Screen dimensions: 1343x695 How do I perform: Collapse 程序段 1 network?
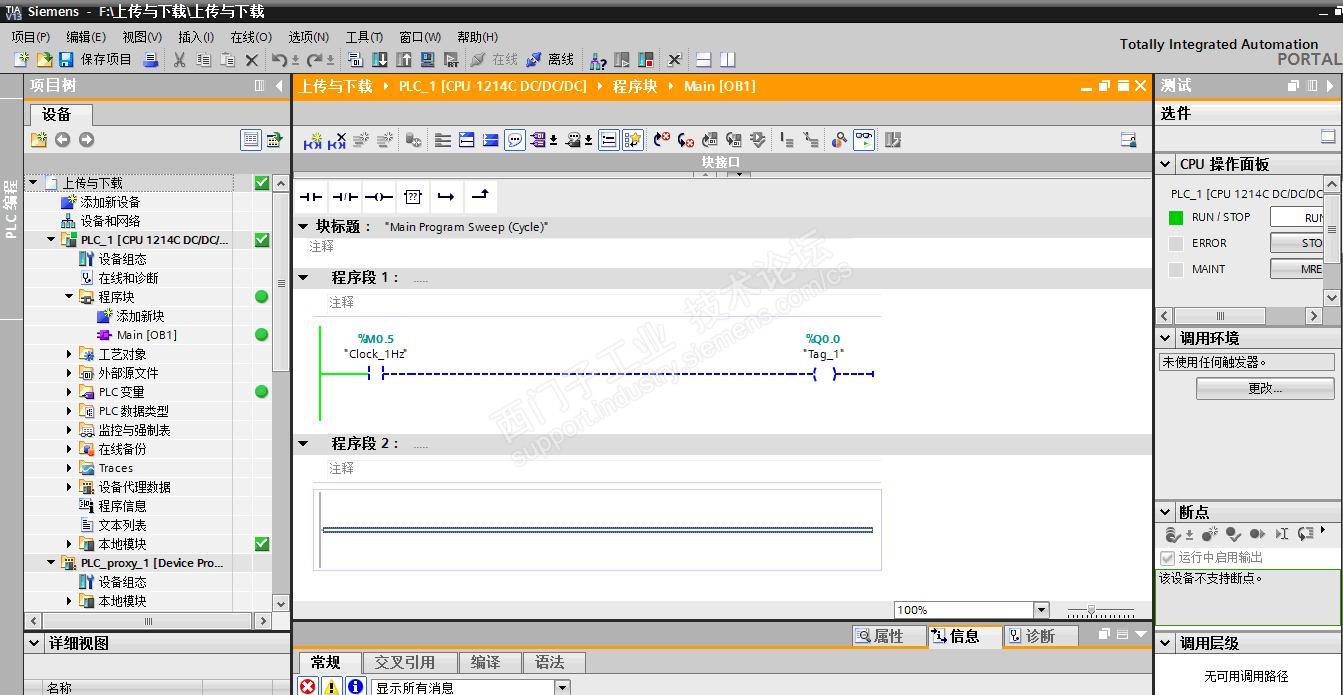point(304,277)
